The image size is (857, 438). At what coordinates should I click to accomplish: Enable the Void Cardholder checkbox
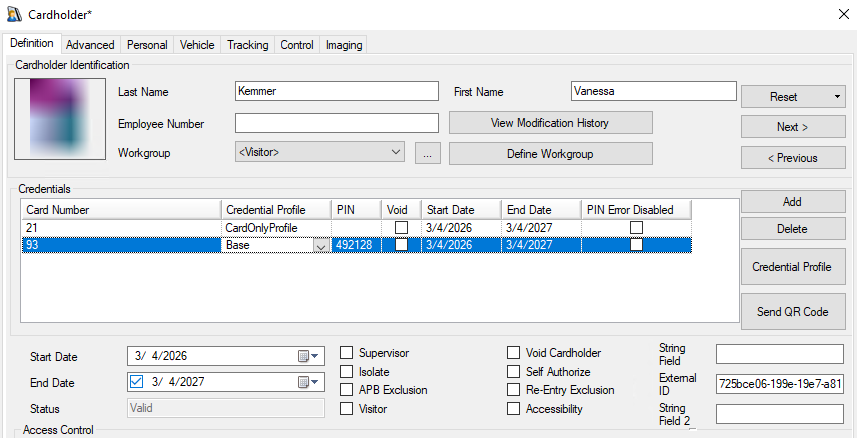(x=514, y=353)
